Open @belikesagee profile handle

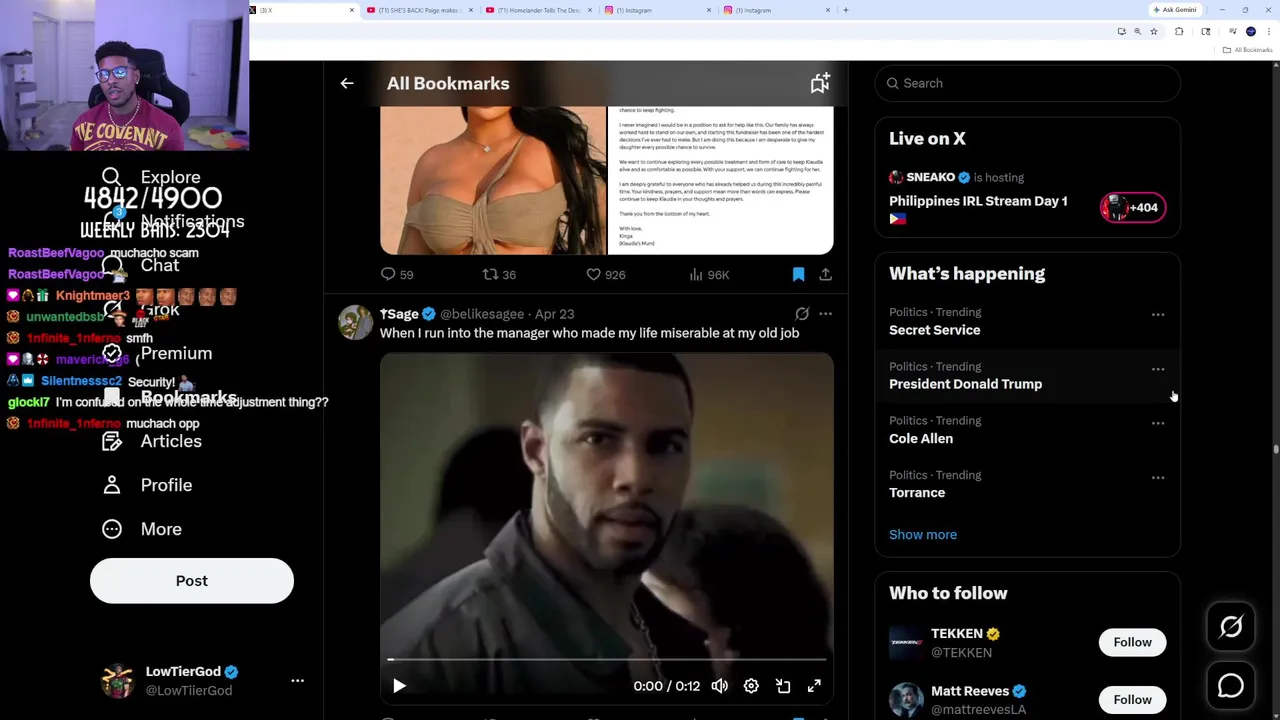tap(482, 314)
